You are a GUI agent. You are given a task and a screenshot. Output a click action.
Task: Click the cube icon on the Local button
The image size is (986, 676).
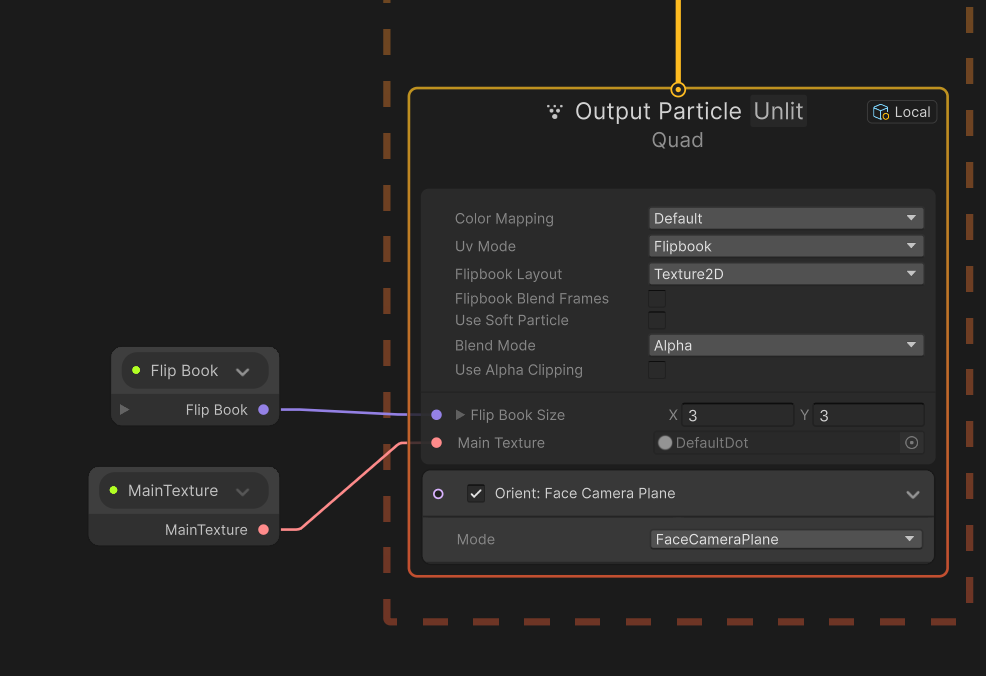coord(881,112)
